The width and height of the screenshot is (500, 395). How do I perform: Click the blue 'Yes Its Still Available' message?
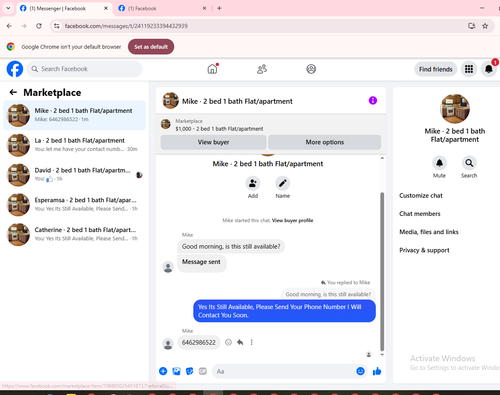coord(284,311)
